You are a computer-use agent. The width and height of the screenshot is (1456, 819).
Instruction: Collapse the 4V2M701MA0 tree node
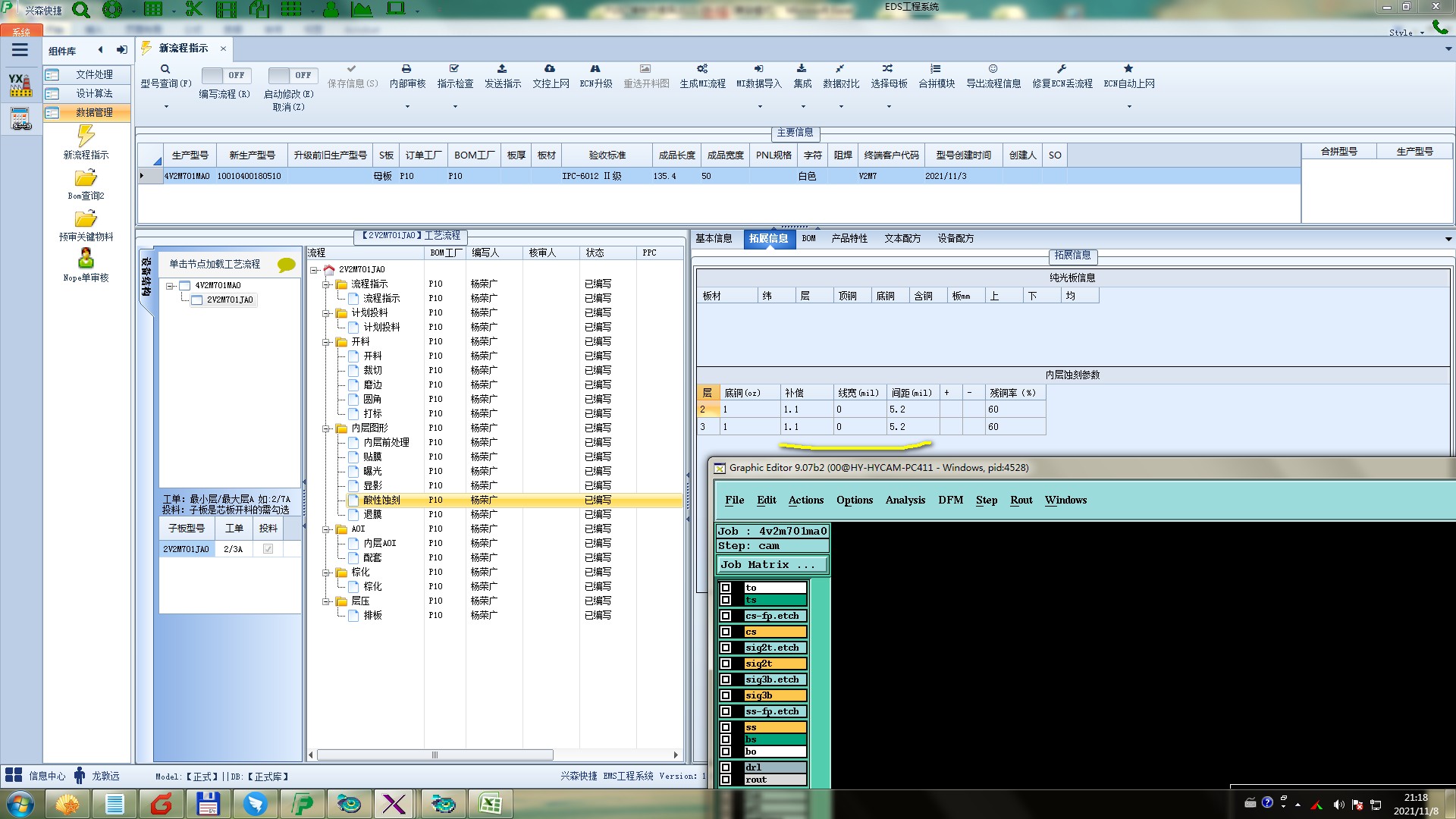click(x=171, y=286)
